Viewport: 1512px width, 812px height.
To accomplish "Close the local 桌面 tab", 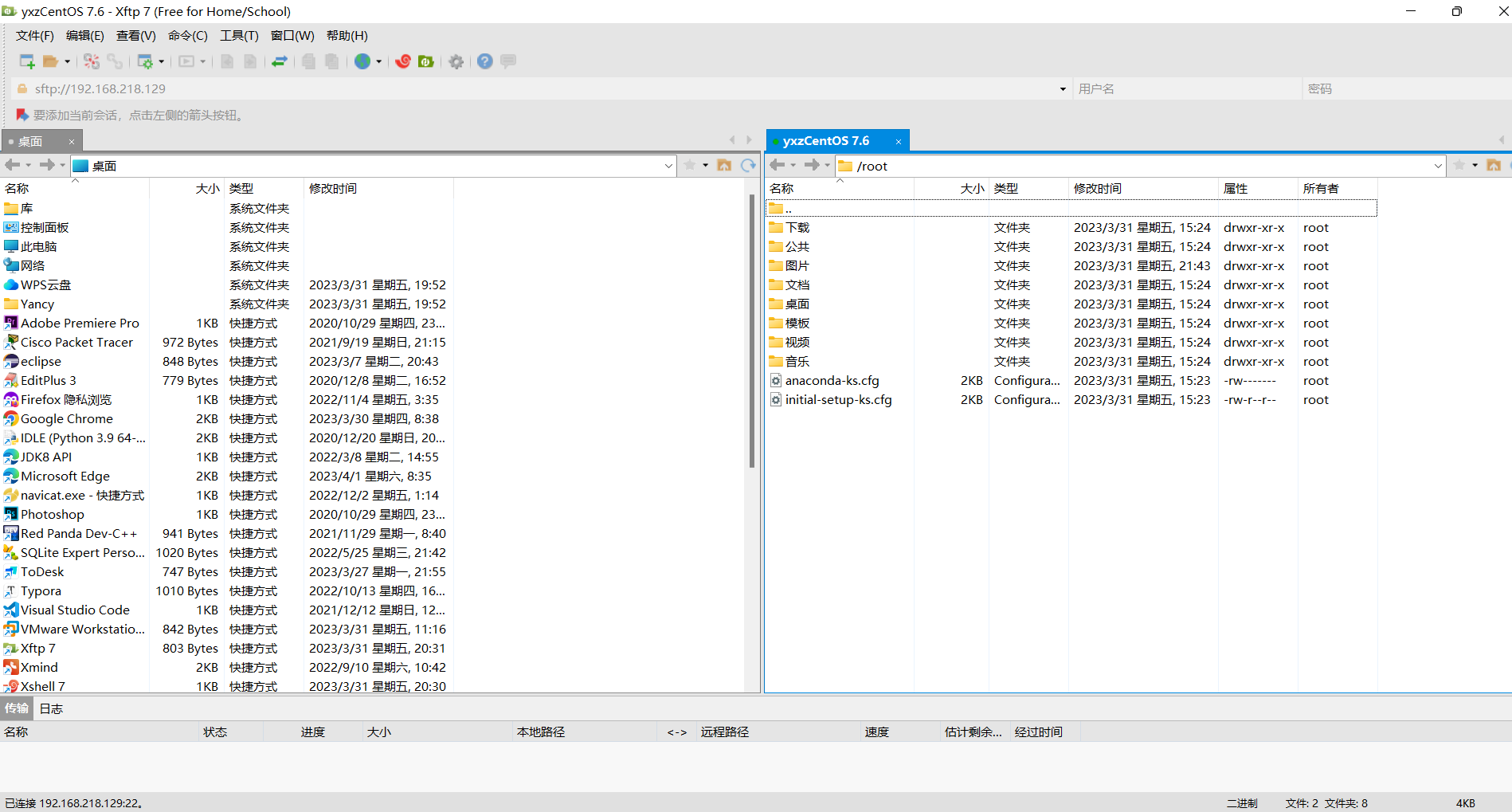I will tap(72, 142).
